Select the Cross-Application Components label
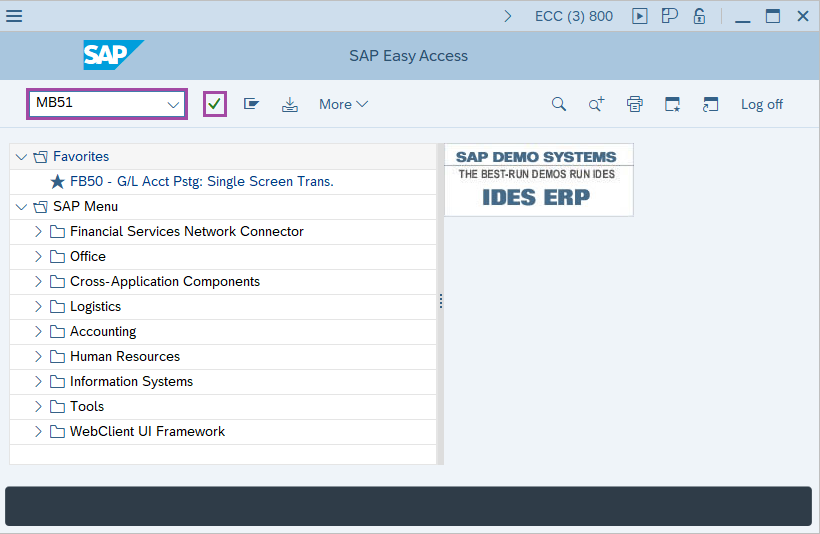Image resolution: width=820 pixels, height=534 pixels. 165,281
